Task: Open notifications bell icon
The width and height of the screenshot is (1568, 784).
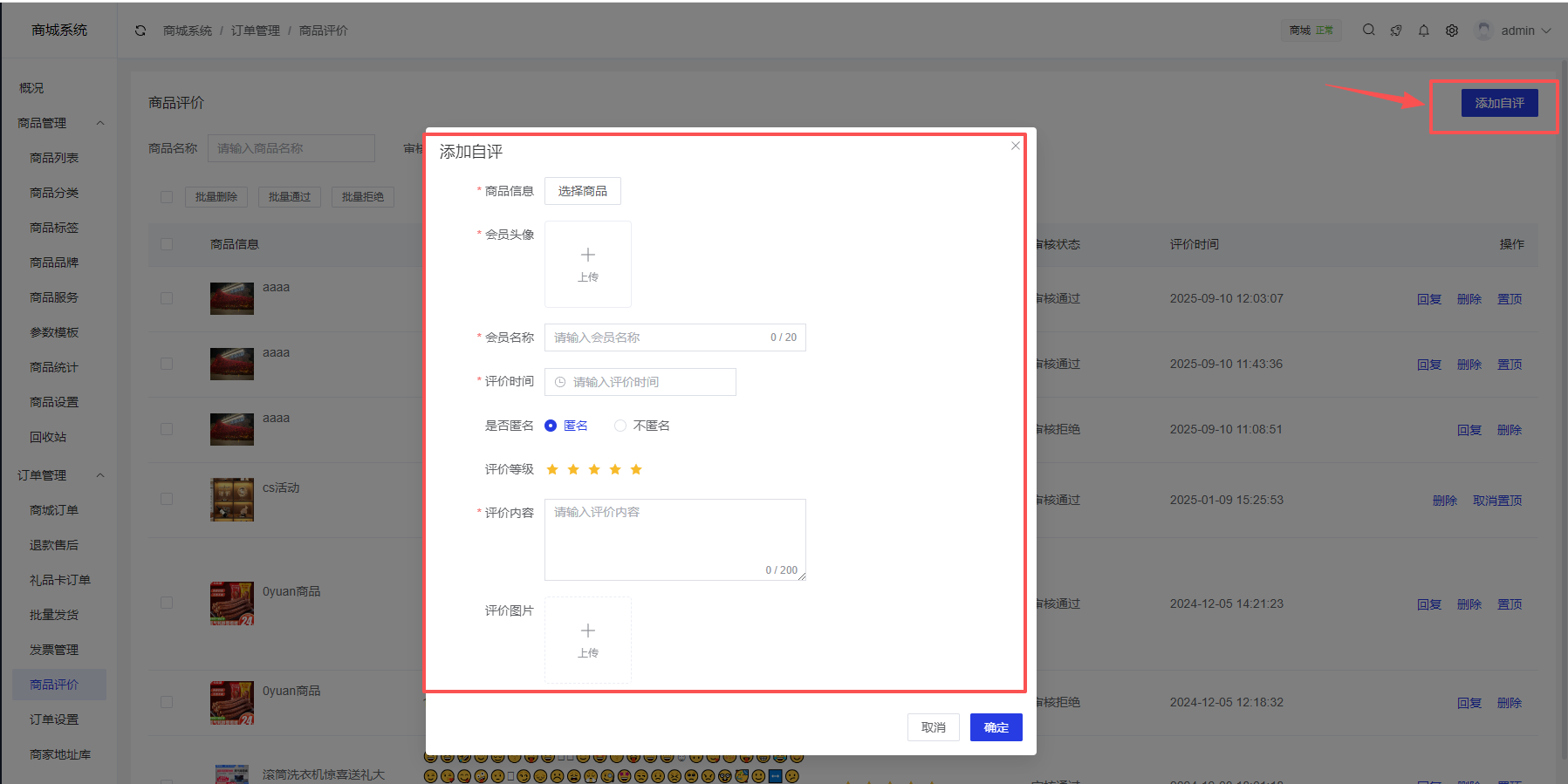Action: click(1424, 31)
